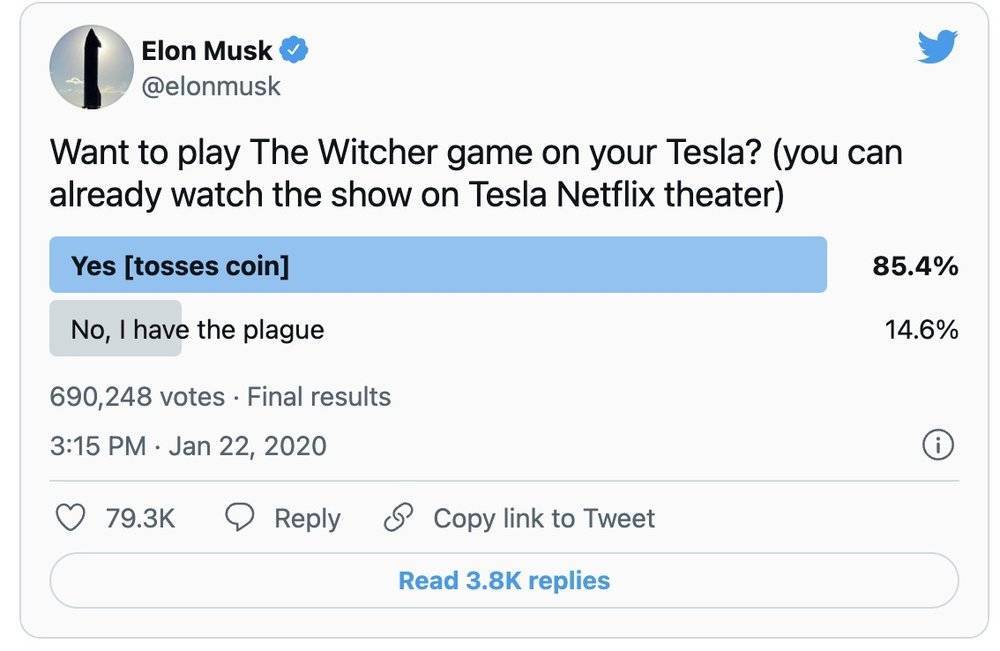
Task: Click Read 3.8K replies button
Action: point(504,580)
